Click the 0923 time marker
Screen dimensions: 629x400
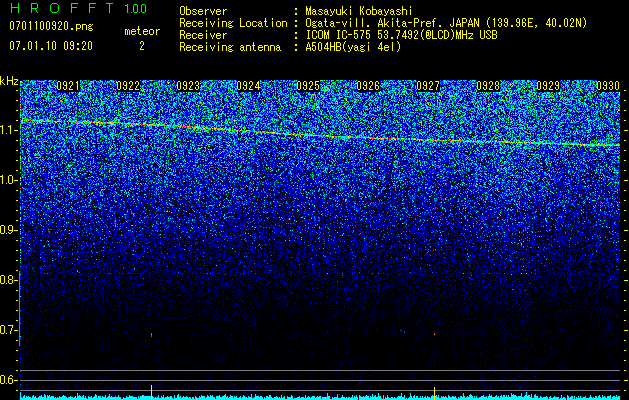tap(188, 86)
